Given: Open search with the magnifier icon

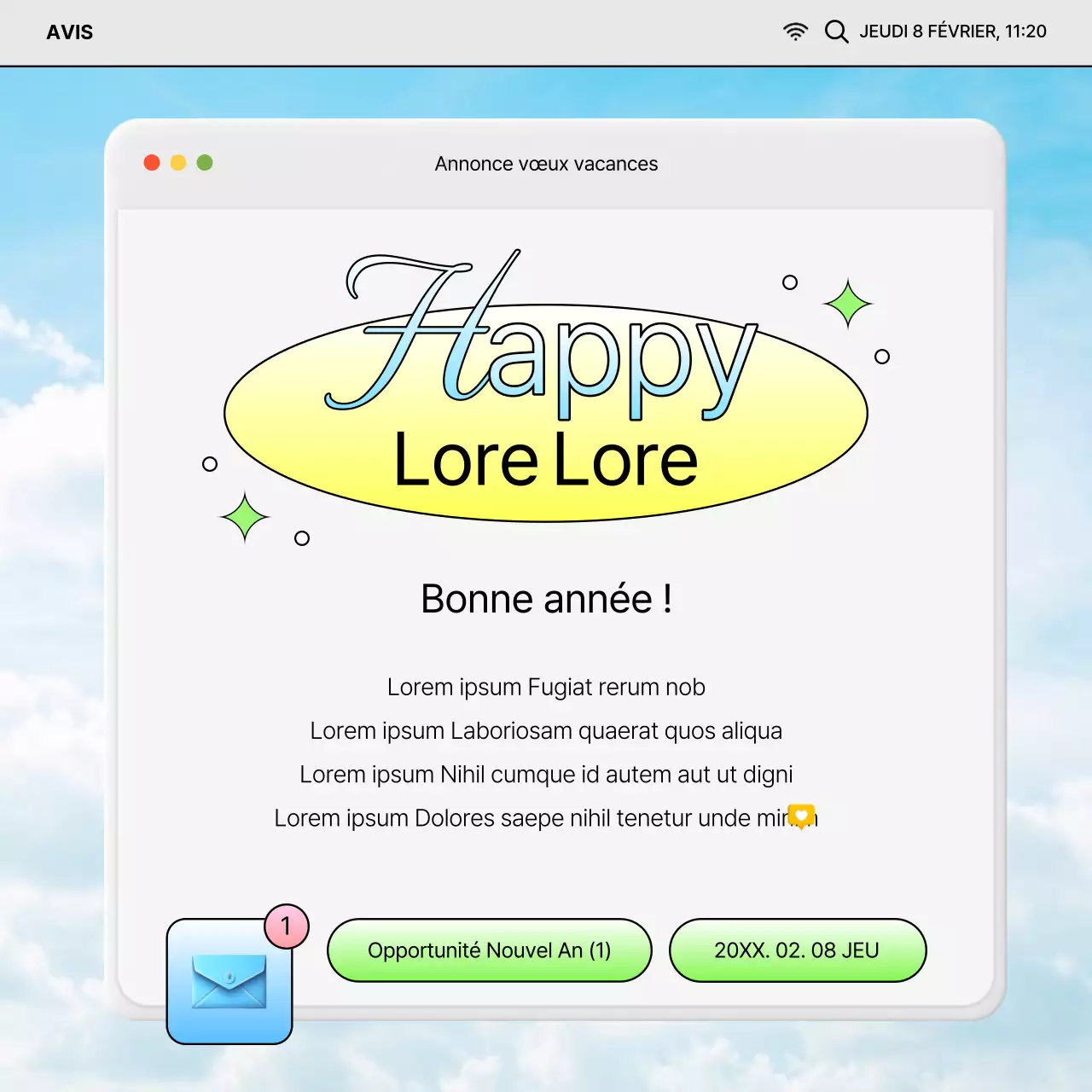Looking at the screenshot, I should (836, 32).
